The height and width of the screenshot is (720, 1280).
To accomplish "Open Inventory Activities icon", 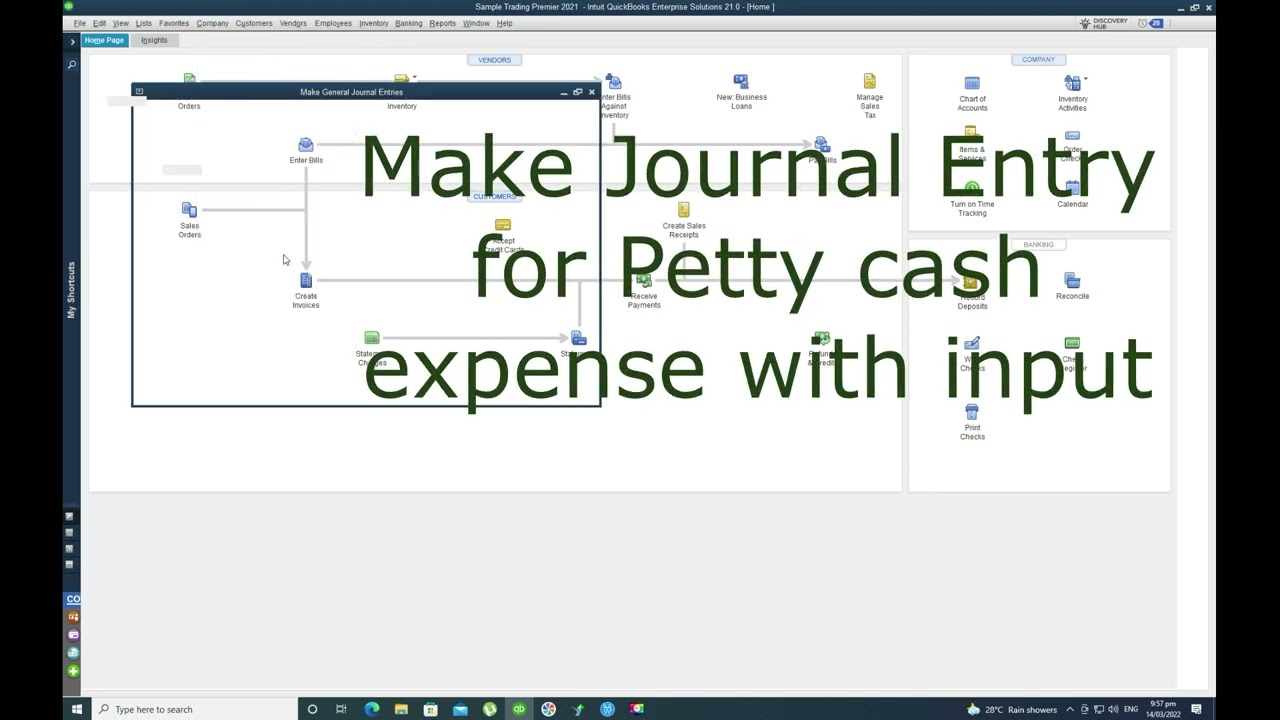I will [x=1071, y=84].
